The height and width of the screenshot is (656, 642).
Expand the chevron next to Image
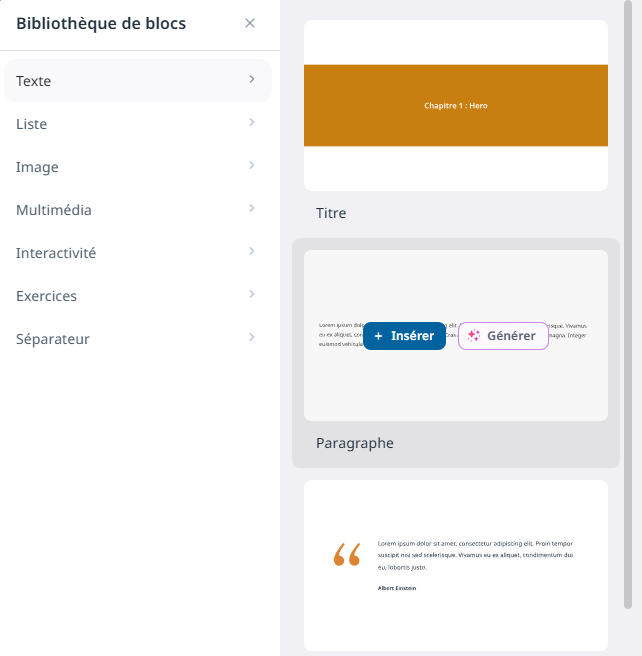(252, 165)
